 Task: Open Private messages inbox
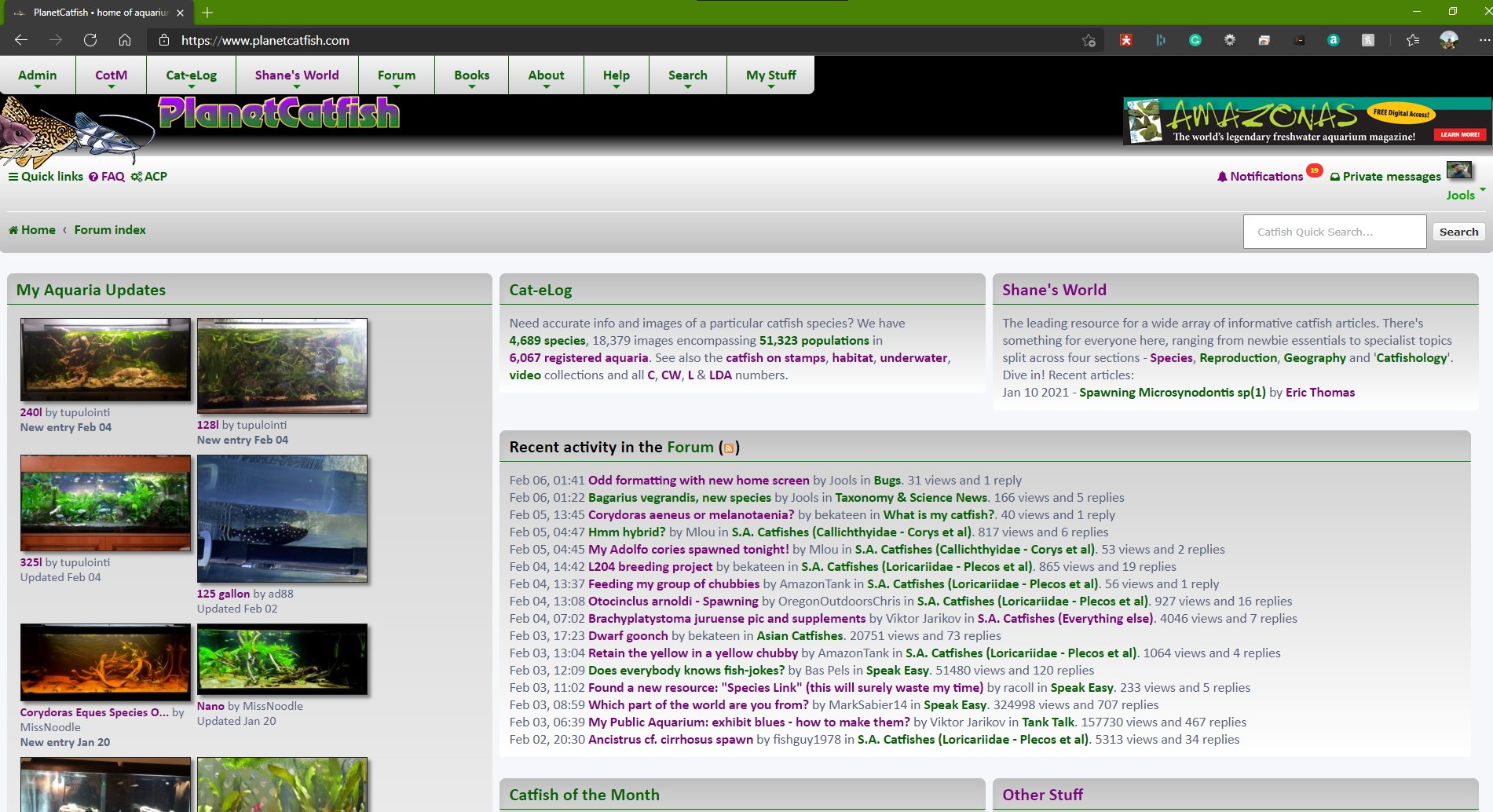(x=1385, y=176)
